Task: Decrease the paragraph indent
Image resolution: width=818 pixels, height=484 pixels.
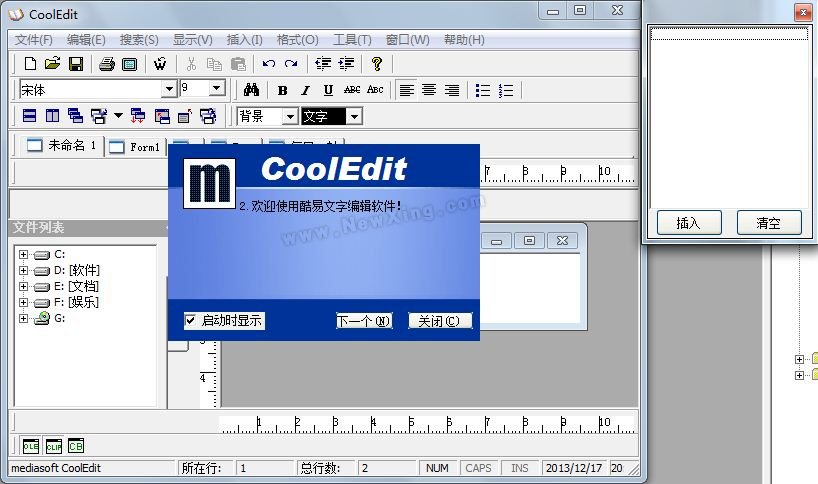Action: (x=323, y=64)
